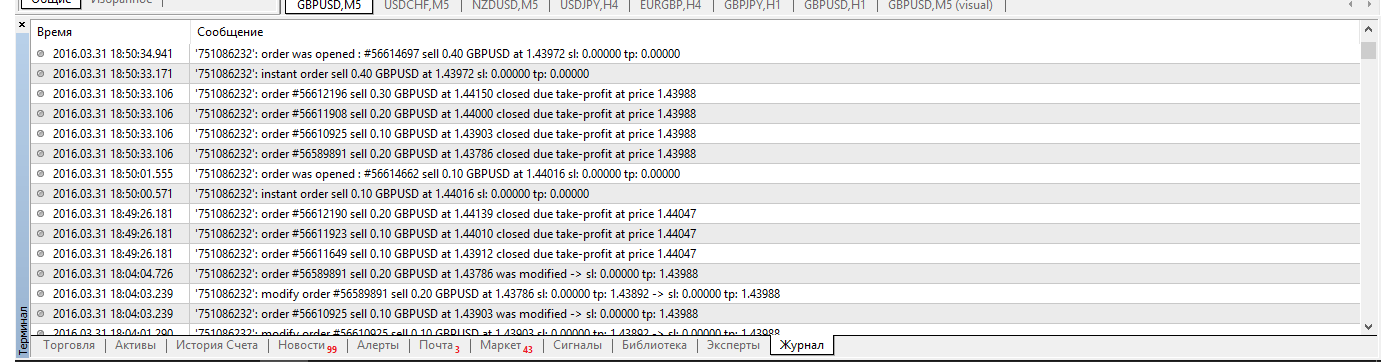Switch to the Торговля tab
This screenshot has height=362, width=1381.
(x=69, y=346)
